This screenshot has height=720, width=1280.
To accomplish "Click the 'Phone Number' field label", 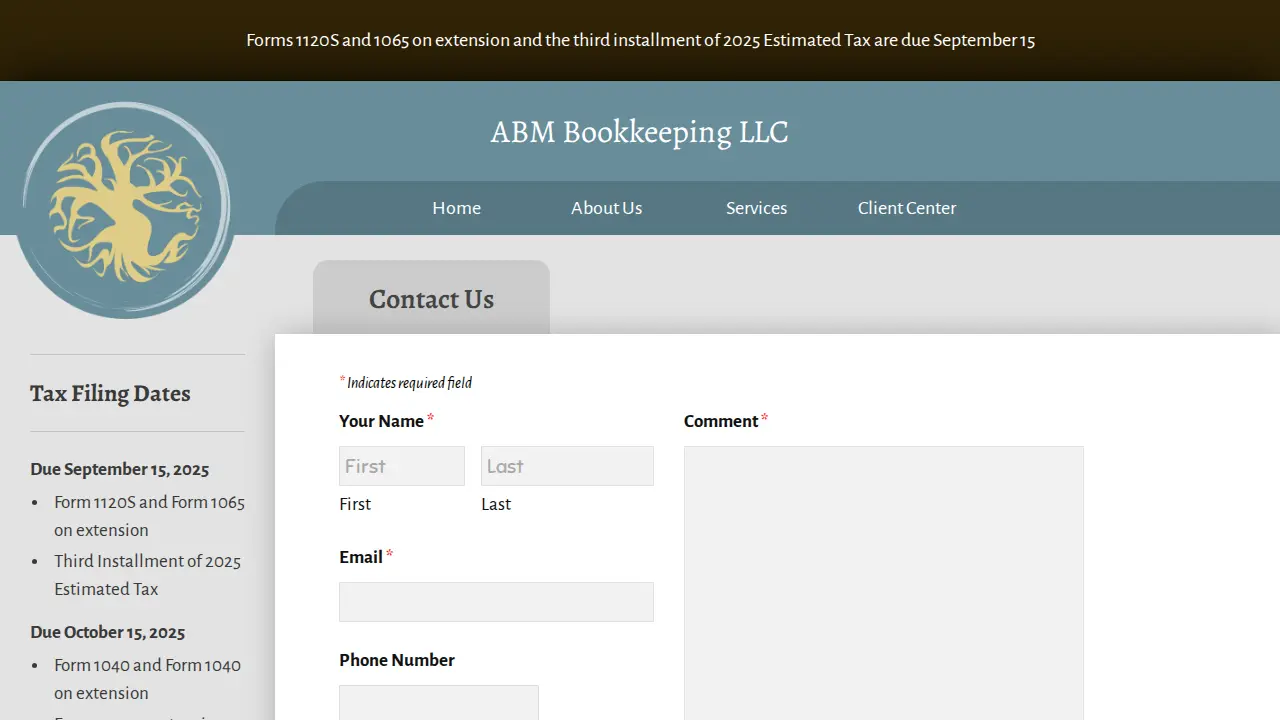I will [x=397, y=660].
